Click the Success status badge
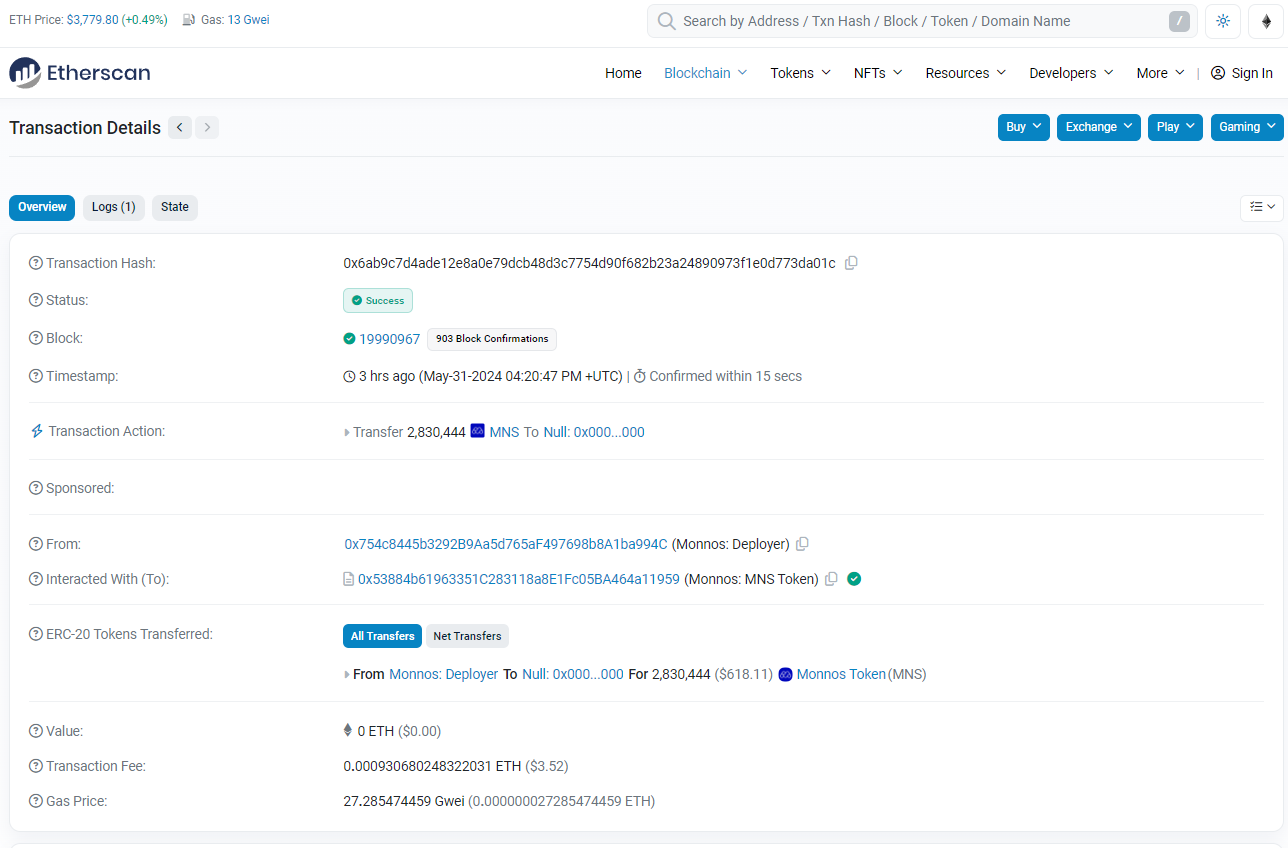This screenshot has width=1288, height=848. click(x=378, y=301)
